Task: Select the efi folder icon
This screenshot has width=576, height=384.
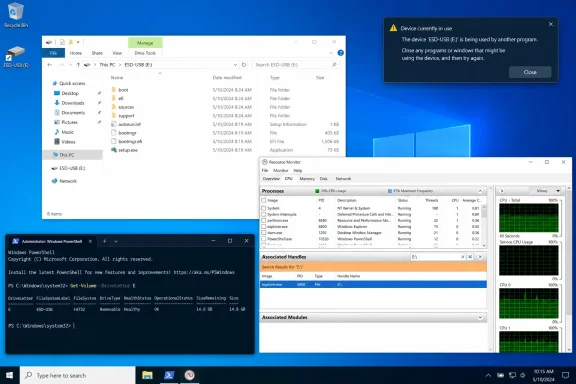Action: point(114,98)
